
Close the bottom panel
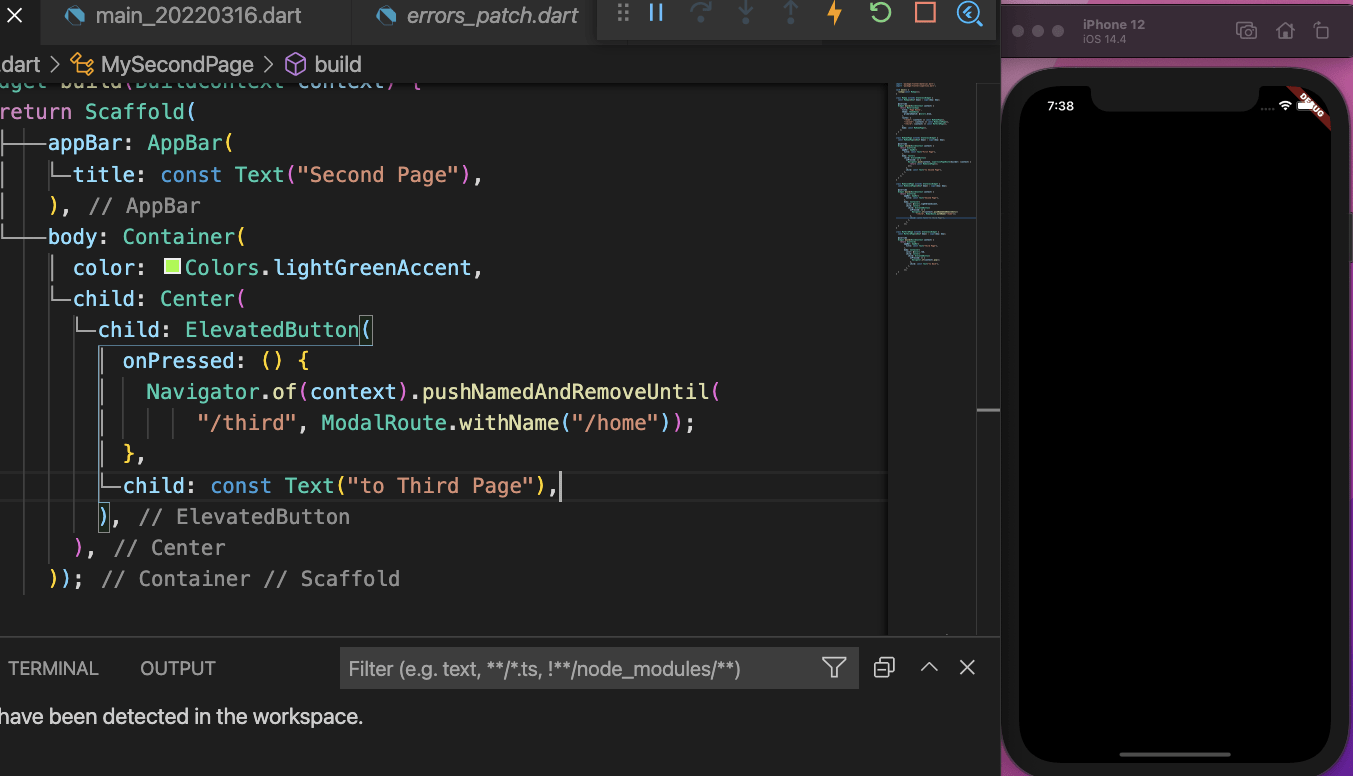click(x=967, y=667)
